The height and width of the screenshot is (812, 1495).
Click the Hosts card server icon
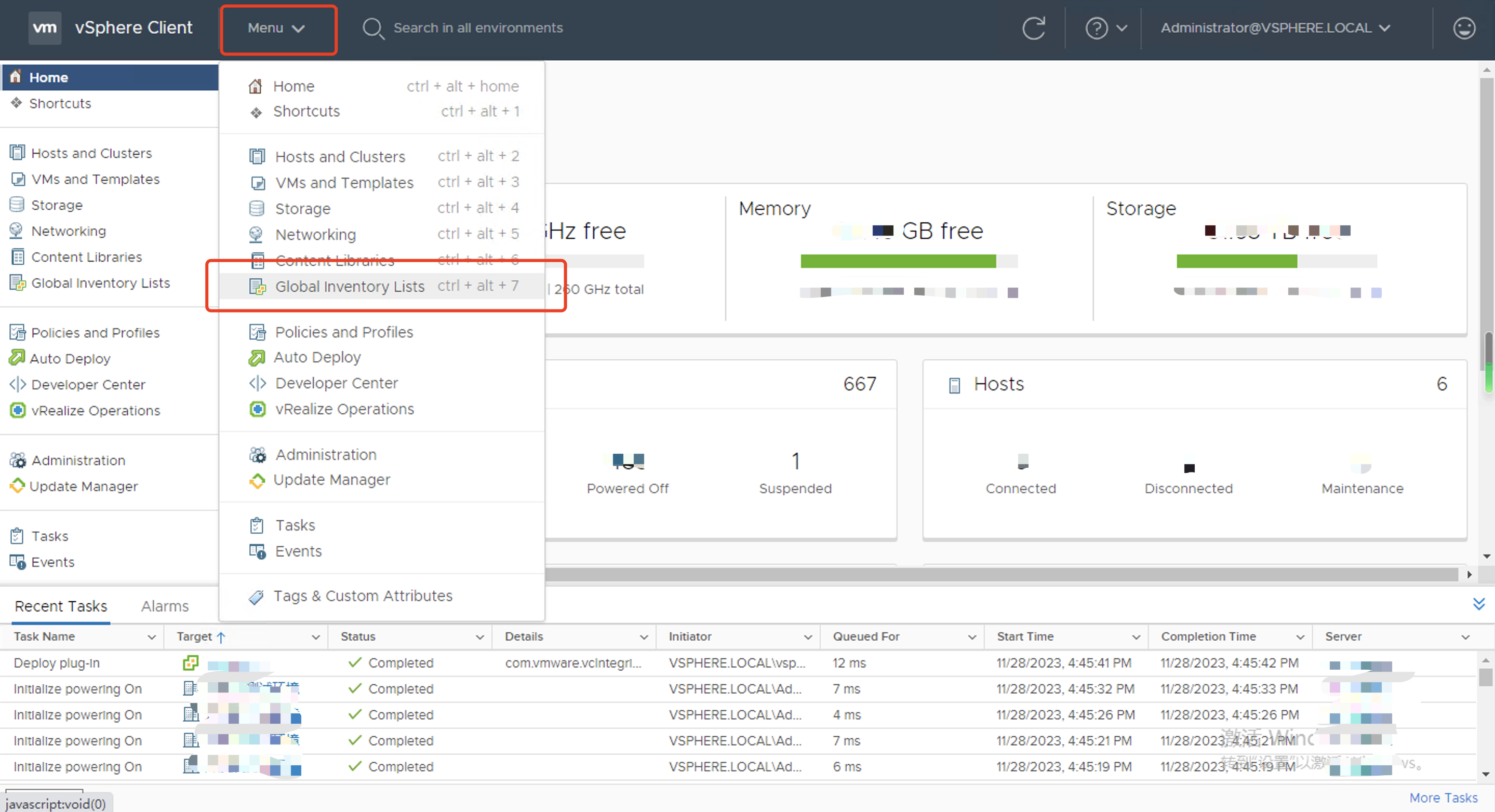pyautogui.click(x=954, y=385)
